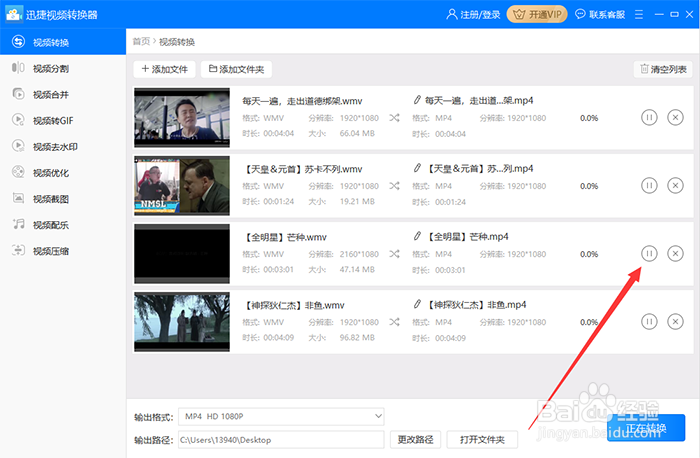Click the convert arrows icon for 非鱼
The height and width of the screenshot is (458, 700).
(394, 322)
